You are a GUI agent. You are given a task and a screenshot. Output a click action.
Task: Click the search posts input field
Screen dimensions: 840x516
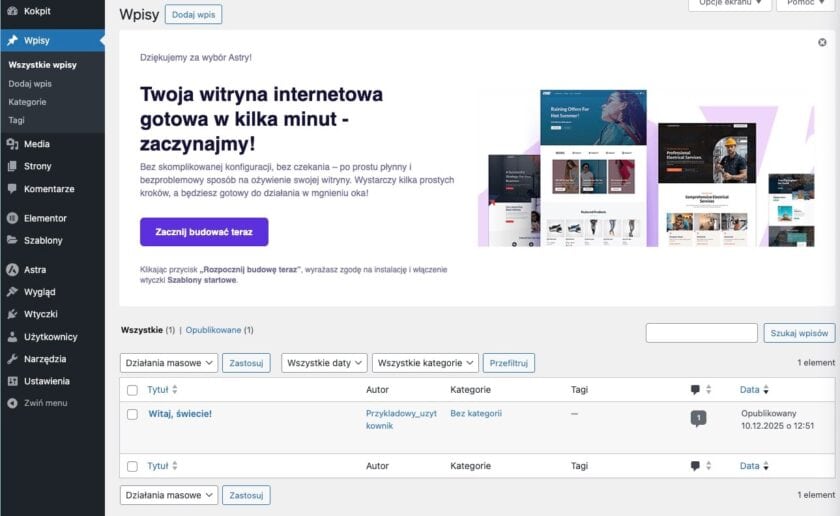[x=701, y=333]
